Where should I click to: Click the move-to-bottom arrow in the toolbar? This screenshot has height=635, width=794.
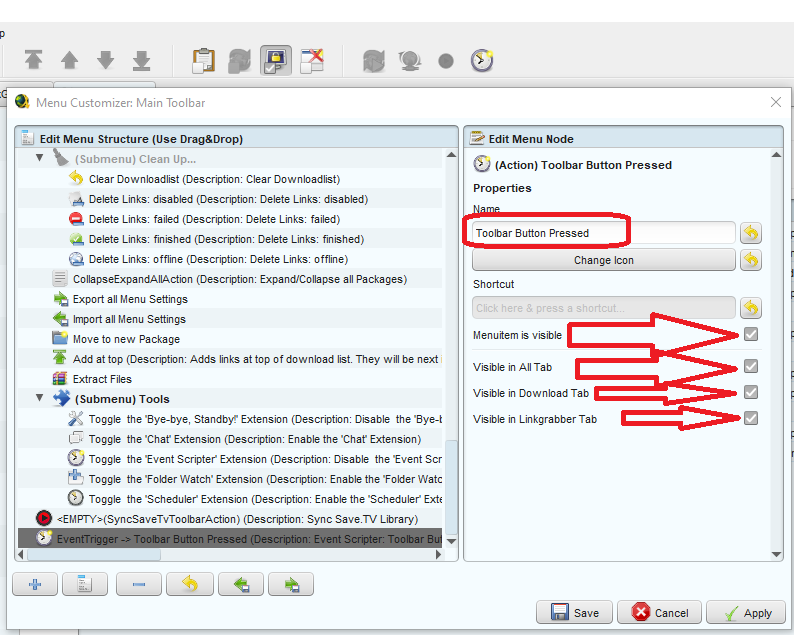coord(141,60)
